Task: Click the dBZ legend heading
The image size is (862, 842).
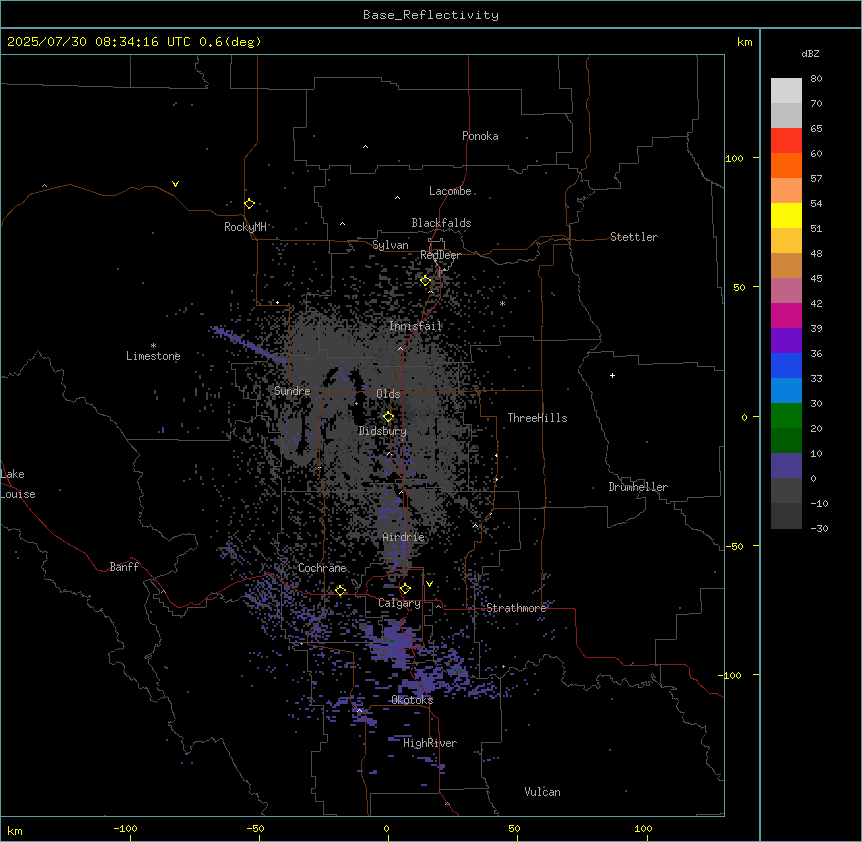Action: pyautogui.click(x=810, y=53)
